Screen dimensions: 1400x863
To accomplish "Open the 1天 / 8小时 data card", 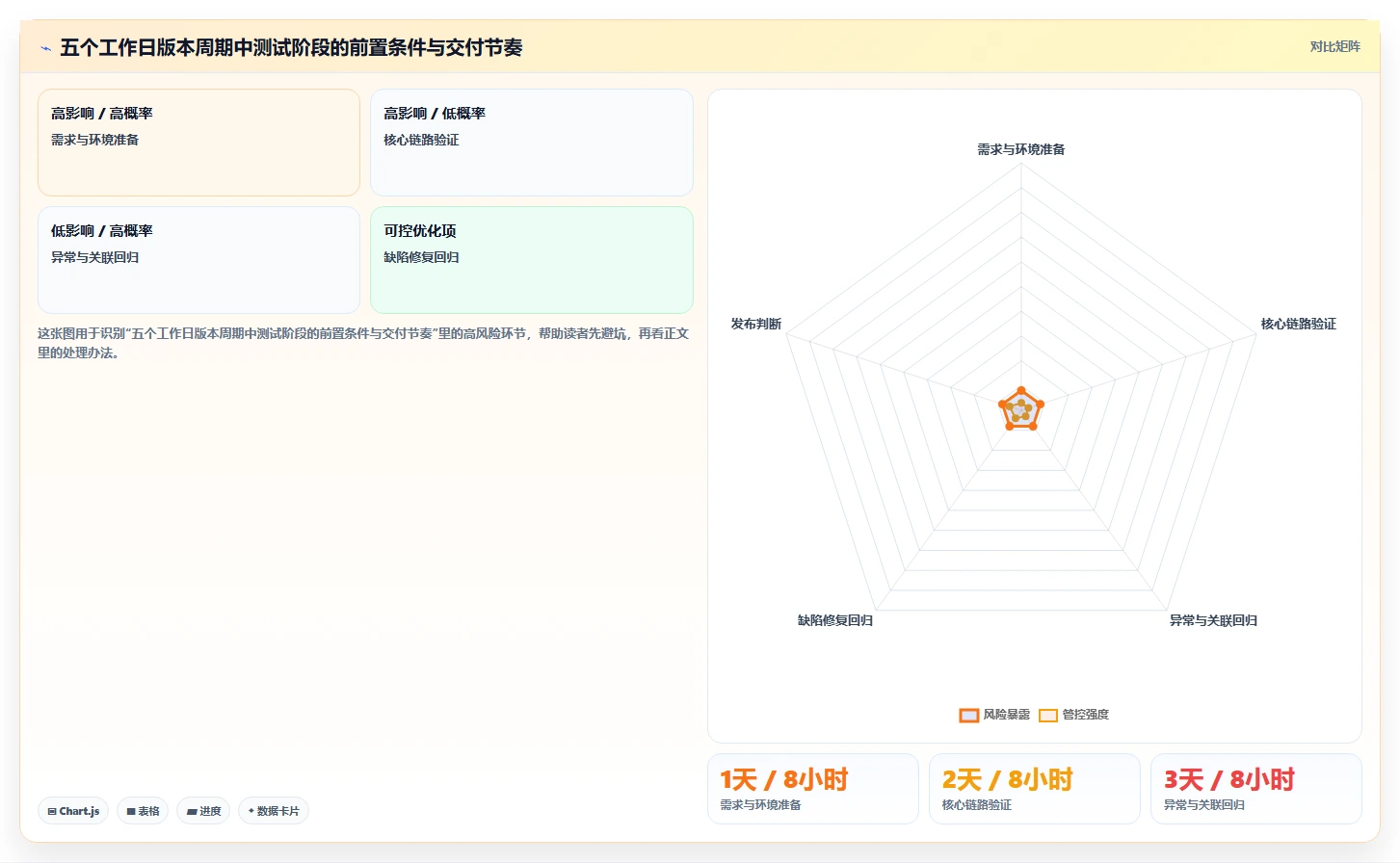I will click(x=813, y=789).
